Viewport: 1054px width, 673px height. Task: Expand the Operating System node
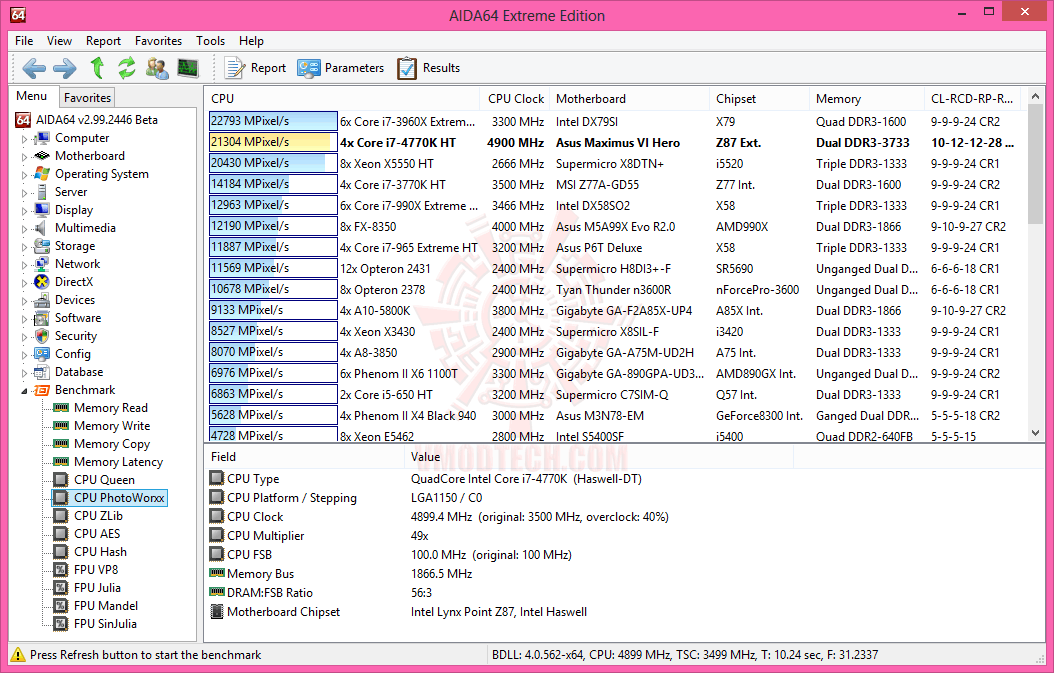click(25, 175)
